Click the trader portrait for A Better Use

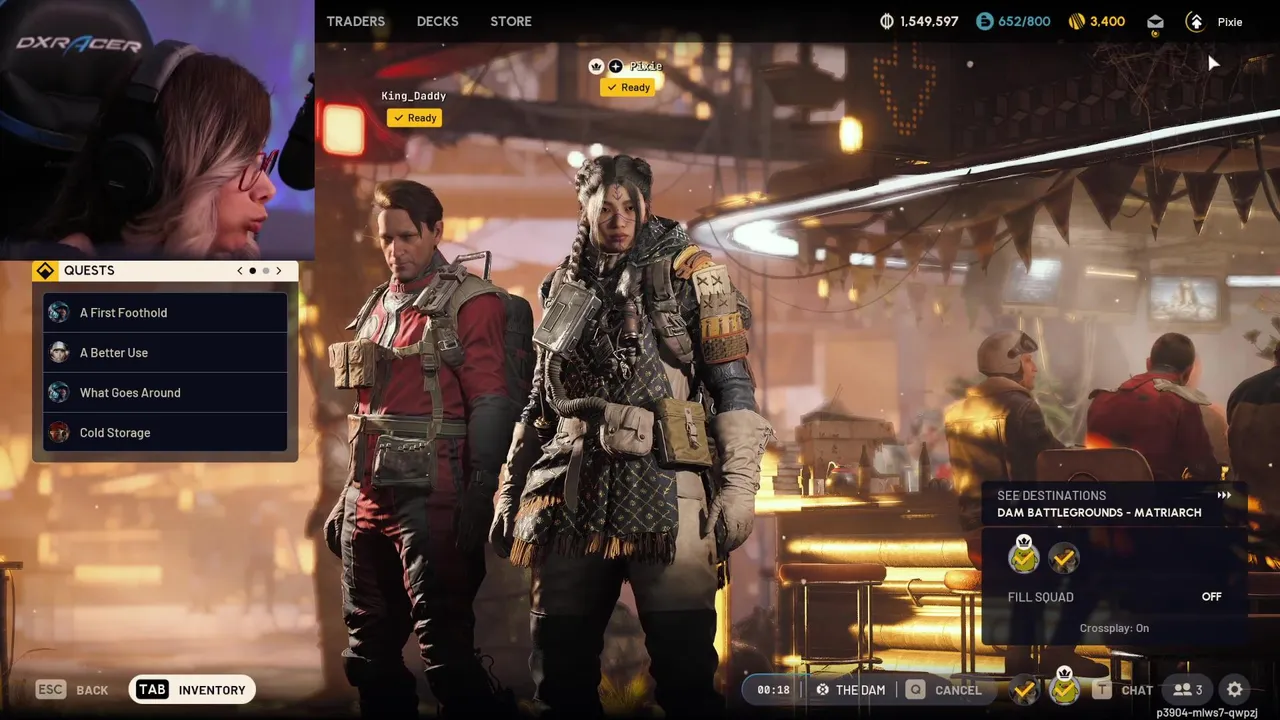pyautogui.click(x=59, y=352)
